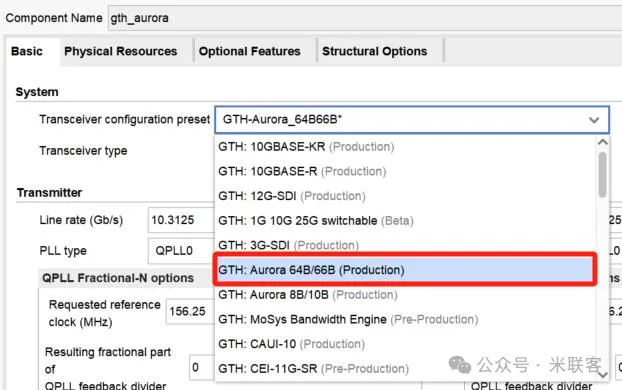Choose GTH: 3G-SDI preset
Screen dimensions: 622x390
pyautogui.click(x=405, y=245)
